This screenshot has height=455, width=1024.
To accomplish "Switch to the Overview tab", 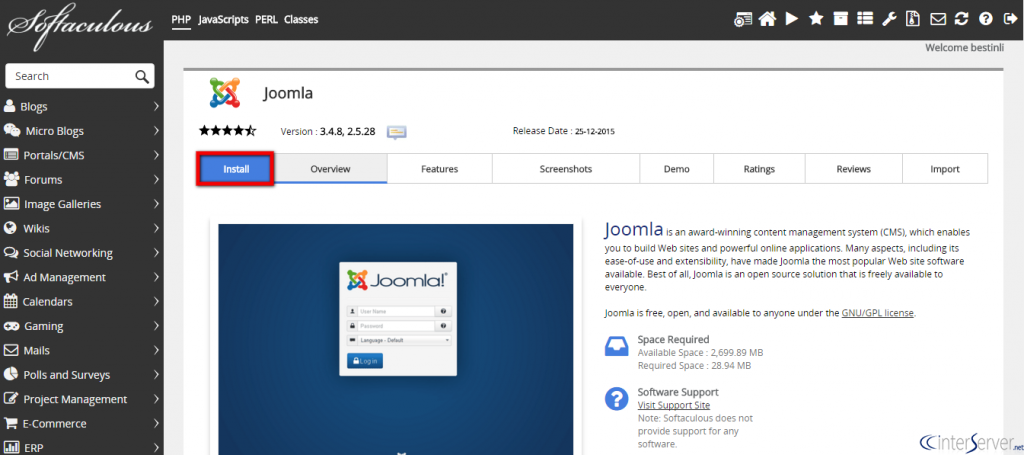I will tap(330, 169).
